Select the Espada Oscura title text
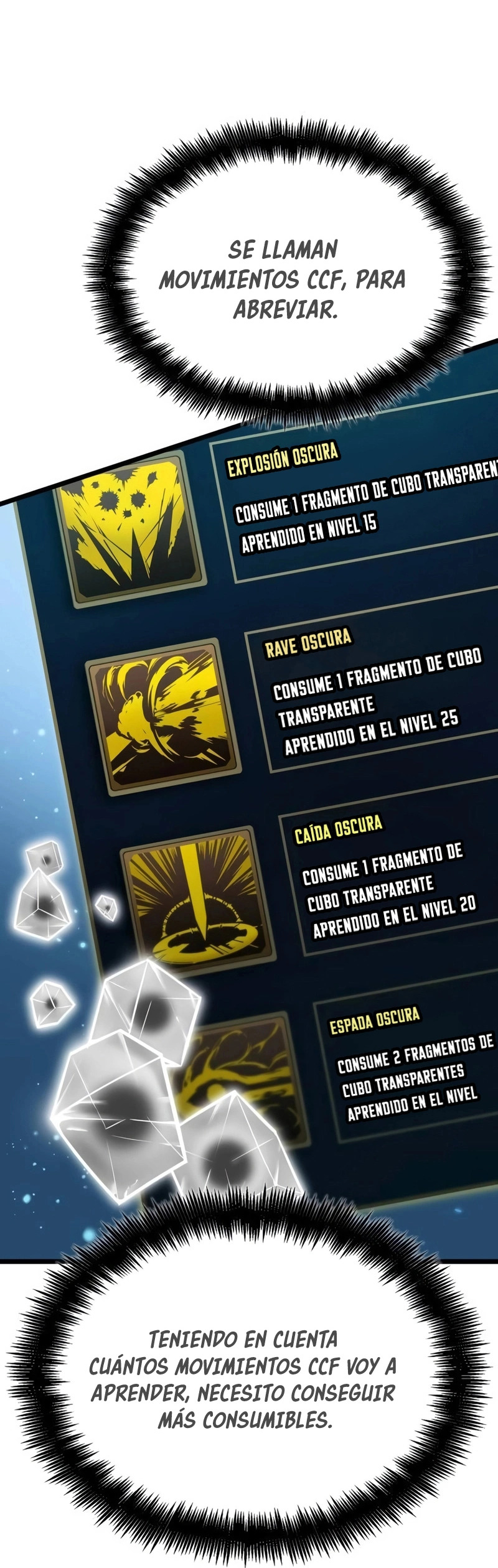Viewport: 498px width, 1568px height. click(375, 1020)
